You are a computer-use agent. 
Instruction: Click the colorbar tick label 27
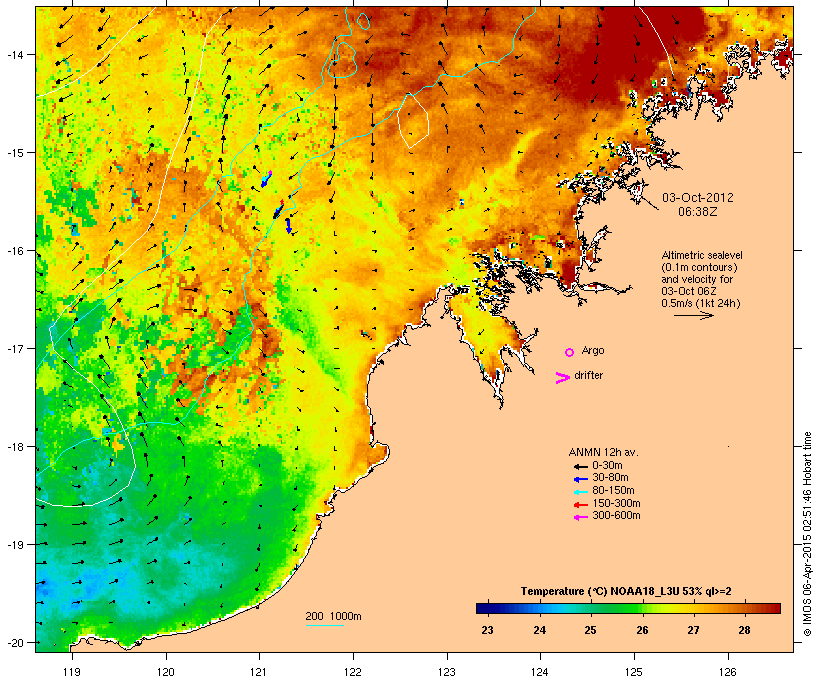tap(693, 630)
